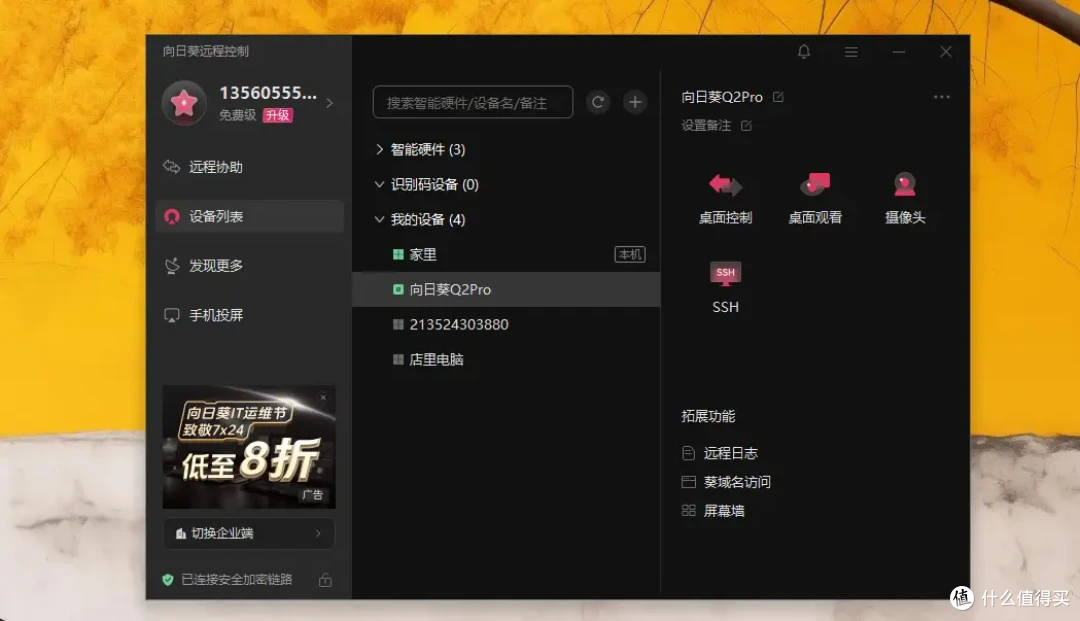Click the add device plus button
1080x621 pixels.
(x=635, y=103)
